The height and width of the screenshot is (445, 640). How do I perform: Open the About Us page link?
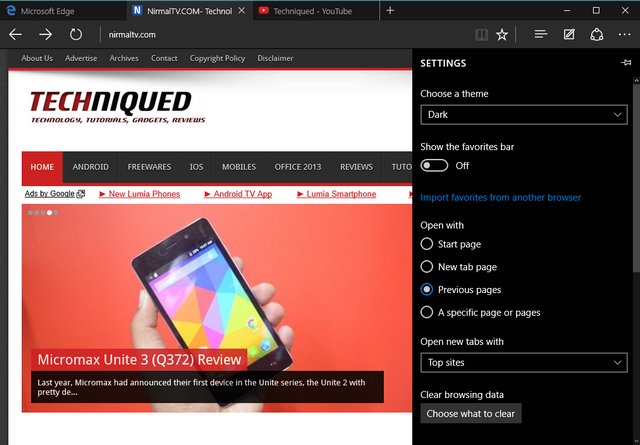click(x=37, y=58)
